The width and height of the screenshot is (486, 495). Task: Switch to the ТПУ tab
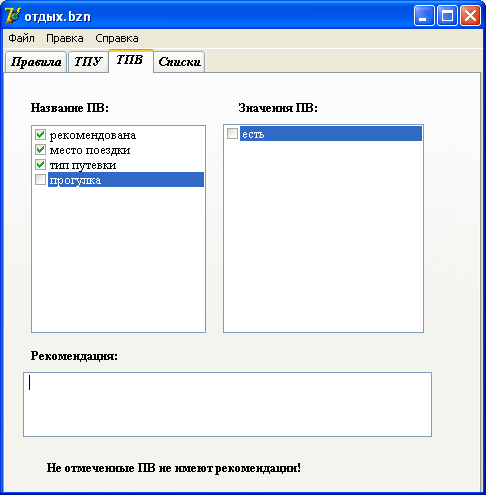click(88, 62)
